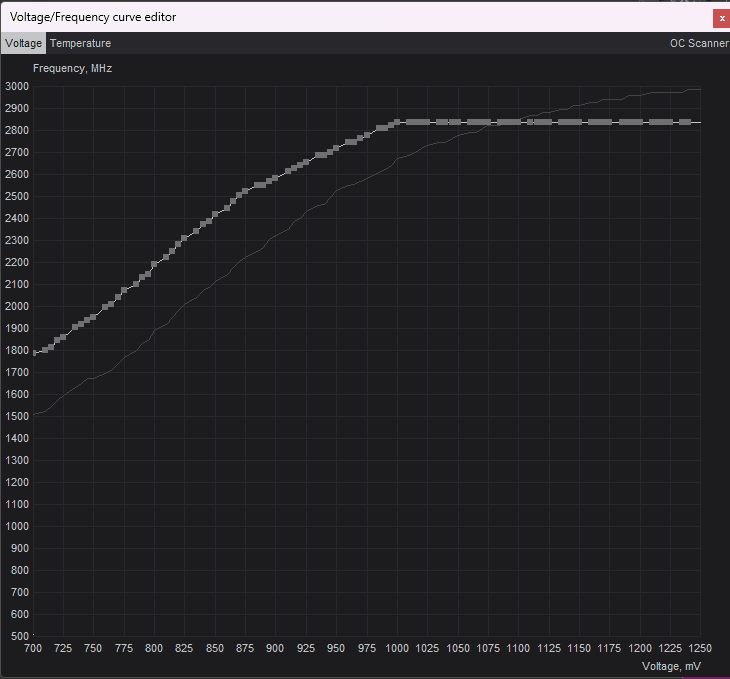Image resolution: width=730 pixels, height=679 pixels.
Task: Select the rightmost curve point on the flat line
Action: (x=688, y=122)
